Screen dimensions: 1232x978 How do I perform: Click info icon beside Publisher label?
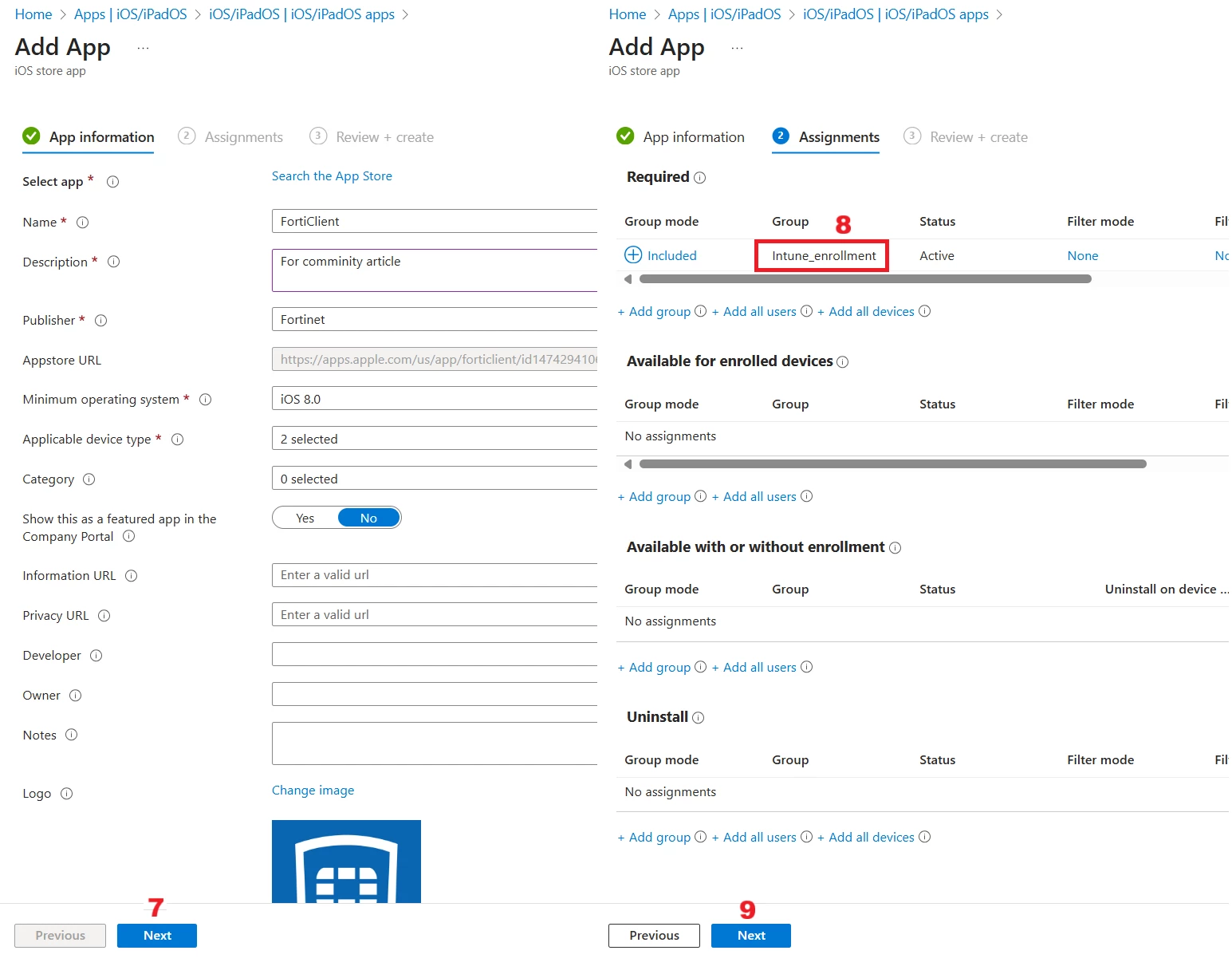(100, 321)
